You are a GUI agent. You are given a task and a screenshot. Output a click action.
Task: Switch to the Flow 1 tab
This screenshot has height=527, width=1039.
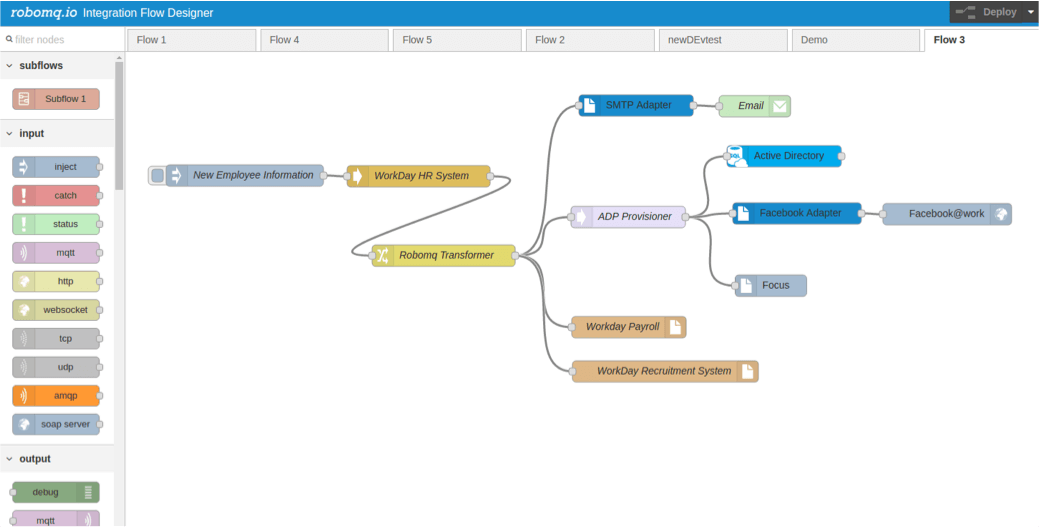190,40
